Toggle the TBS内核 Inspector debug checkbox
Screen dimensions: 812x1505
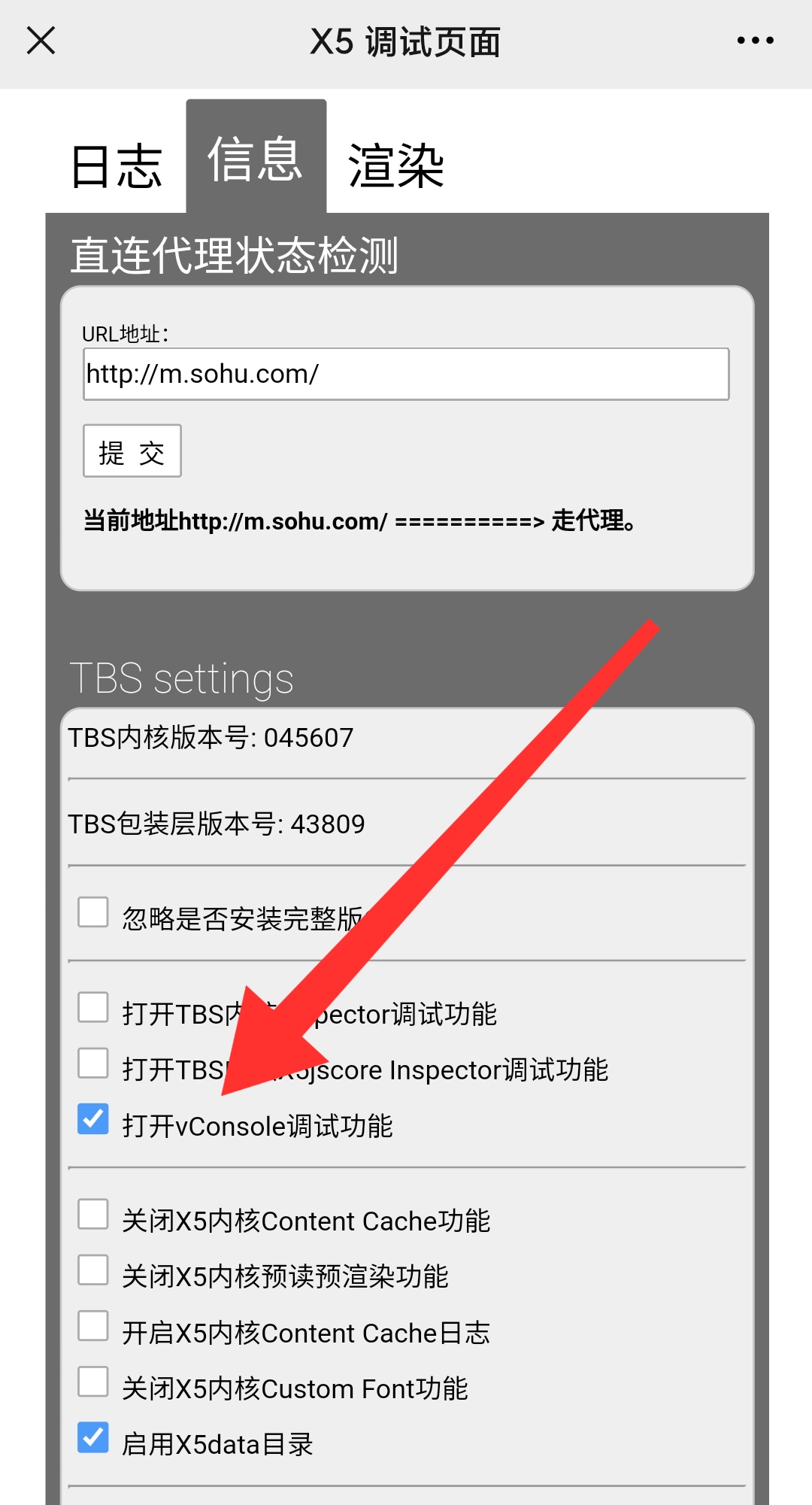click(x=93, y=1007)
